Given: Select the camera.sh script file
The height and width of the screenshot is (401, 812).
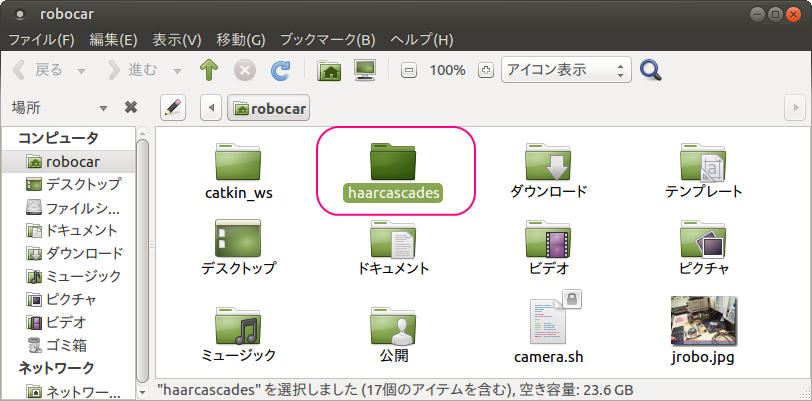Looking at the screenshot, I should click(x=548, y=321).
